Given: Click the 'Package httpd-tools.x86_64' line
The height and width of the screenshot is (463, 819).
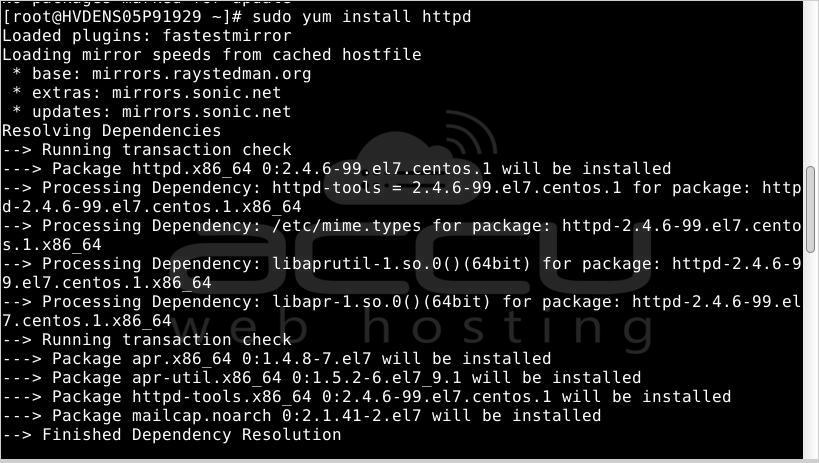Looking at the screenshot, I should pyautogui.click(x=366, y=397).
